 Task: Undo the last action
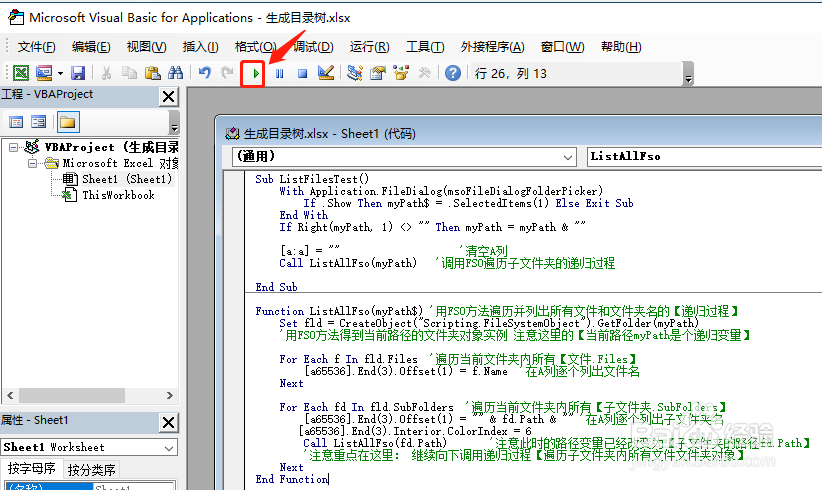(x=204, y=73)
